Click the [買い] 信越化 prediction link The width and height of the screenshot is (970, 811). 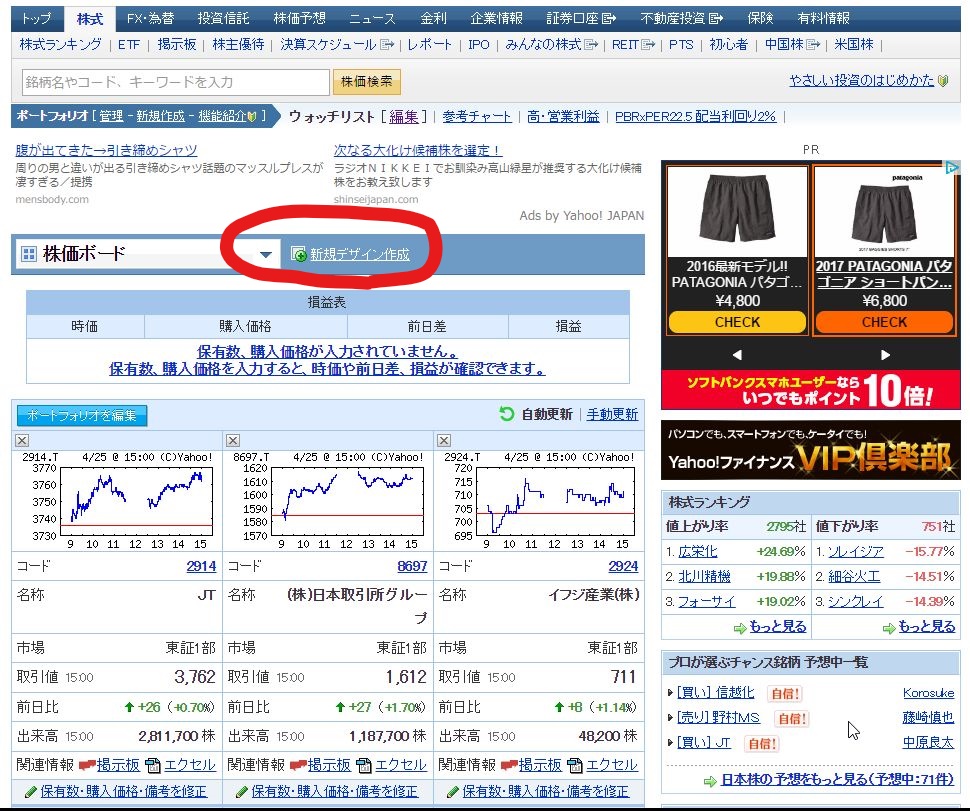coord(715,693)
